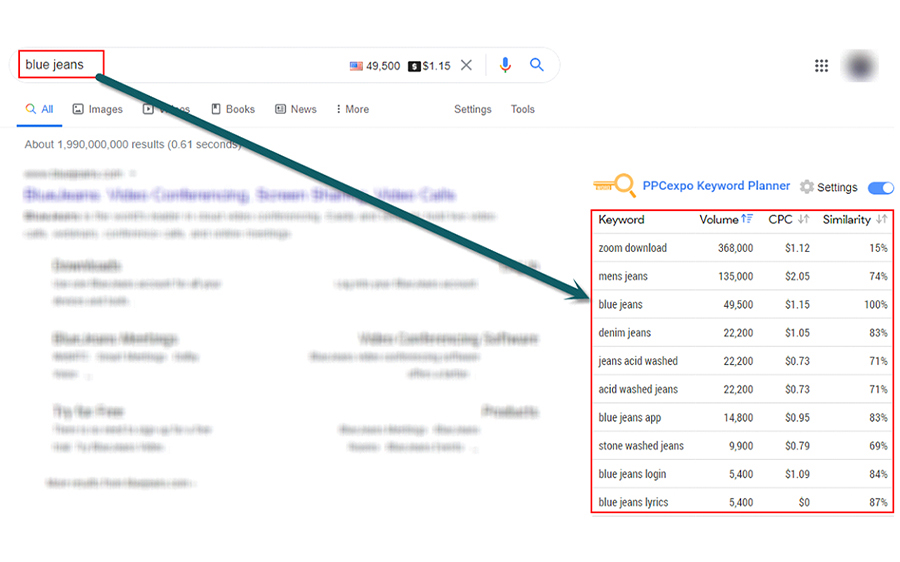900x562 pixels.
Task: Click the 15% similarity value
Action: (x=878, y=248)
